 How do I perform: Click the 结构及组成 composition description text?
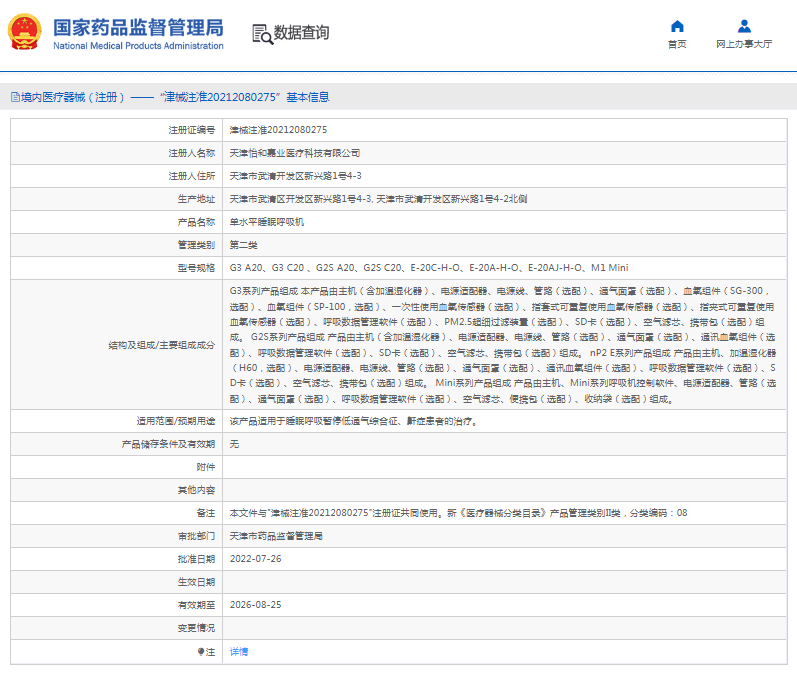coord(503,345)
